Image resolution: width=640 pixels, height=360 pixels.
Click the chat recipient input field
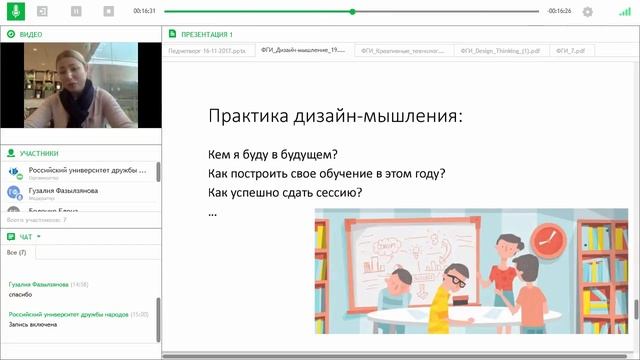pyautogui.click(x=98, y=253)
